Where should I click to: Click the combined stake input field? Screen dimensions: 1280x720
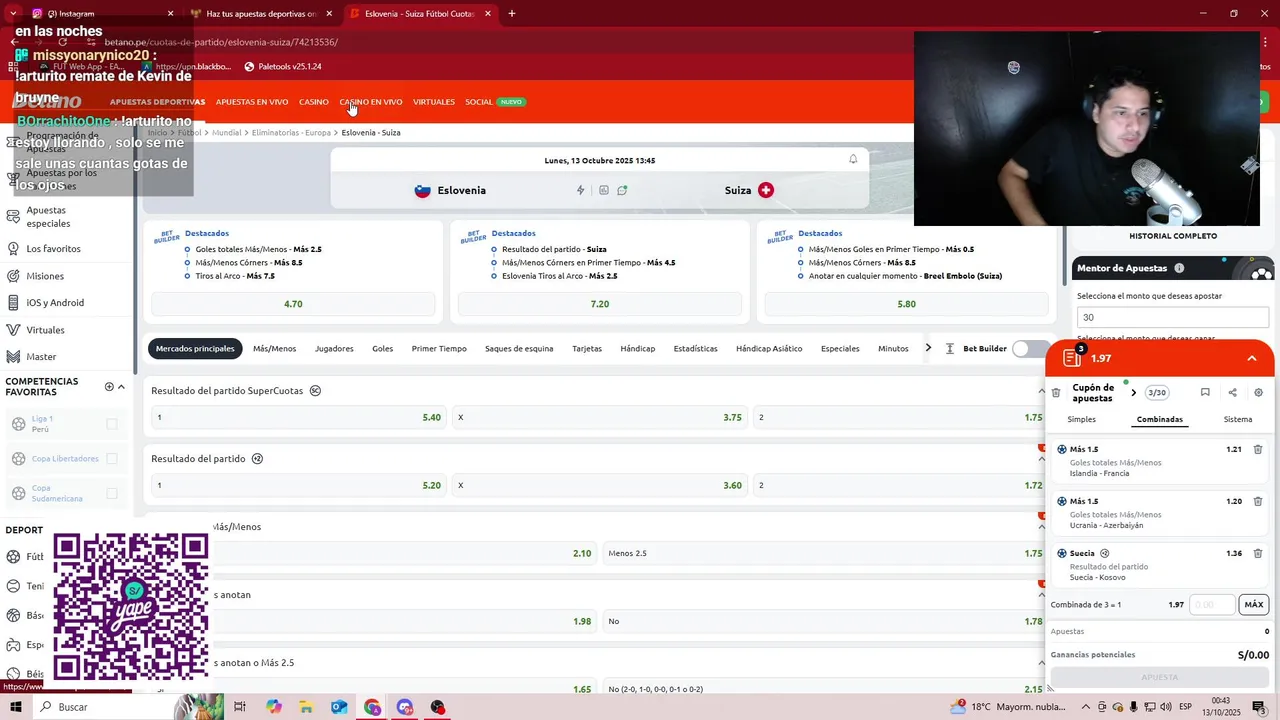(x=1212, y=604)
